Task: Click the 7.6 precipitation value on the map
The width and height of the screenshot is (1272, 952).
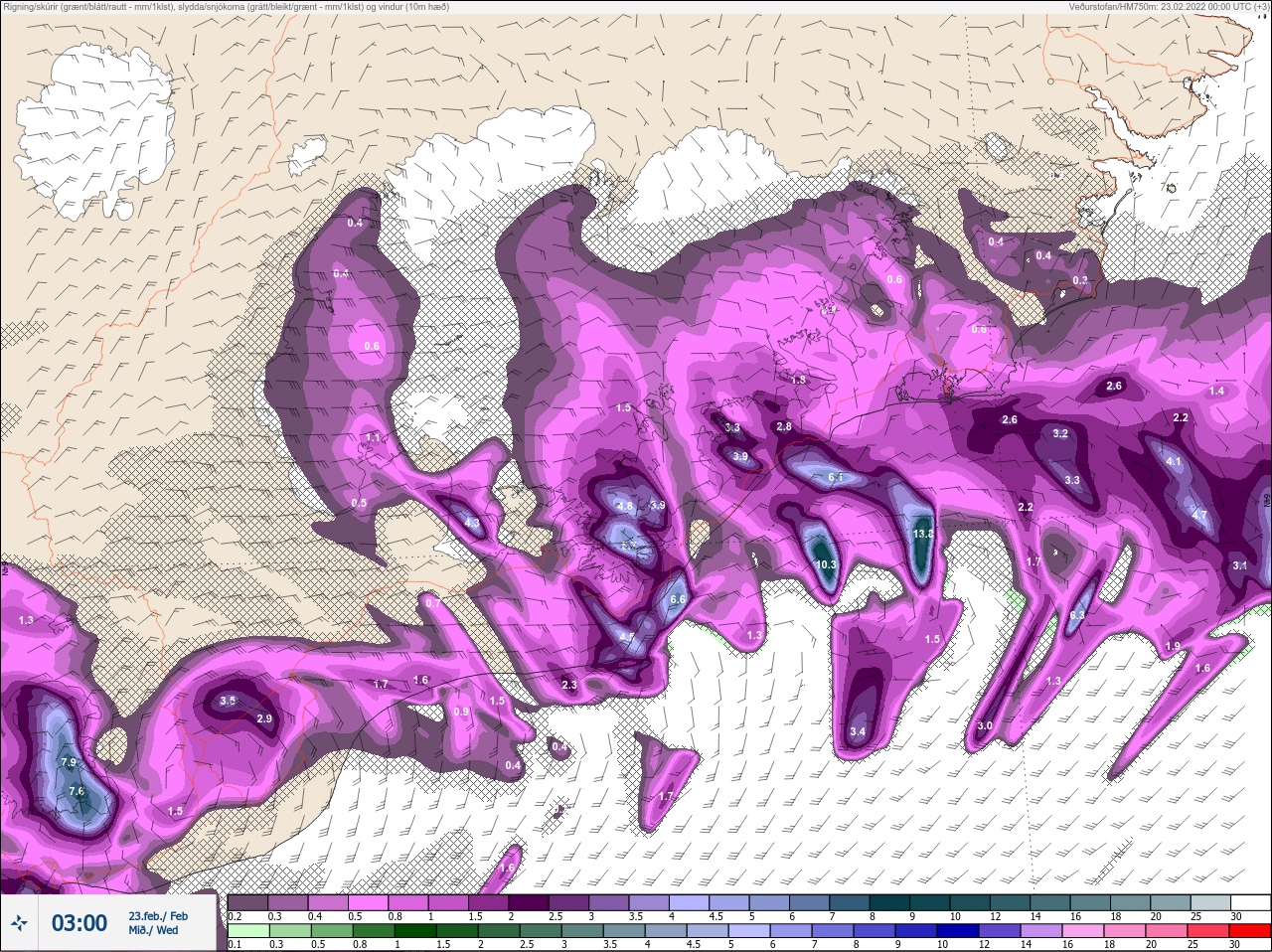Action: coord(77,791)
